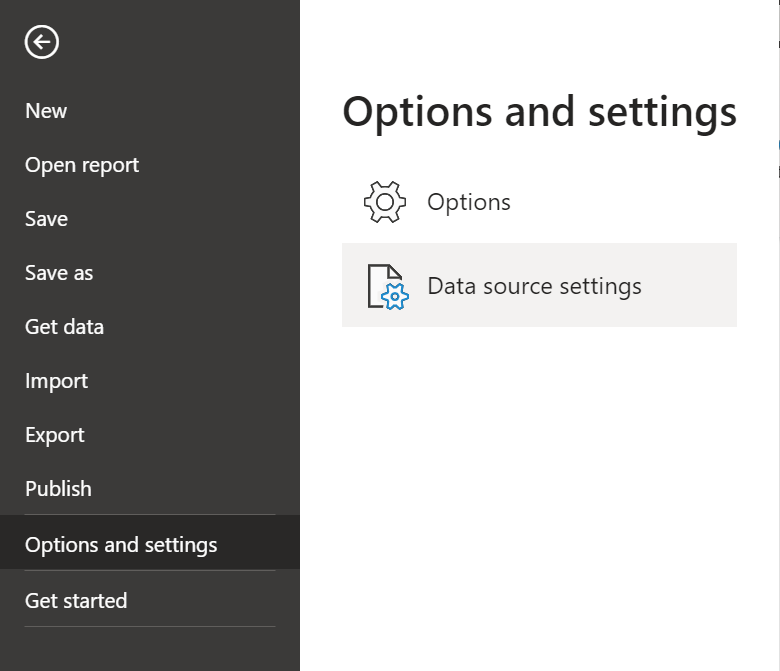This screenshot has width=780, height=671.
Task: Expand the Export submenu entry
Action: coord(54,435)
